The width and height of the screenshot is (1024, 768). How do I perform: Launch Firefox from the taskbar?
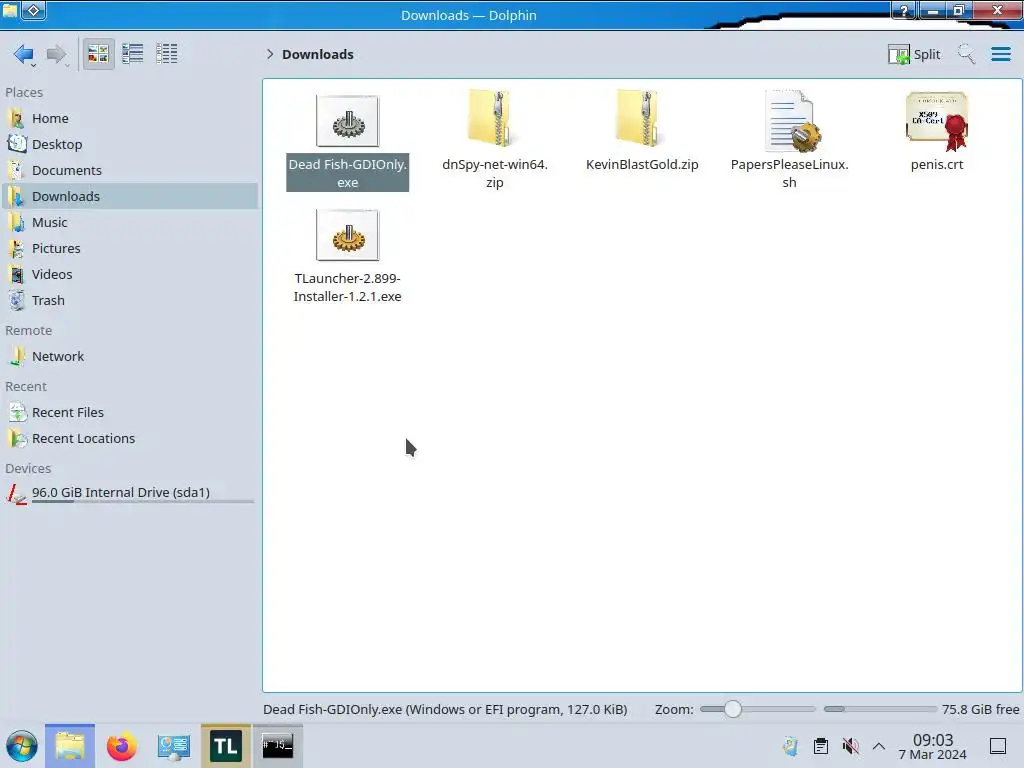121,746
